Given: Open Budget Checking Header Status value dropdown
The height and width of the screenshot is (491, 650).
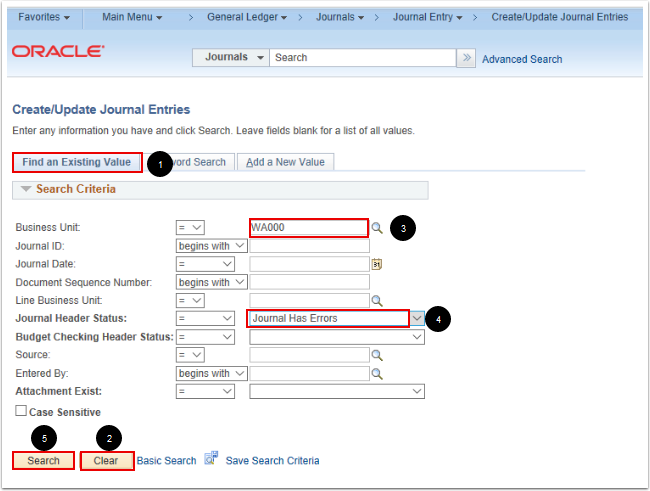Looking at the screenshot, I should (x=337, y=337).
